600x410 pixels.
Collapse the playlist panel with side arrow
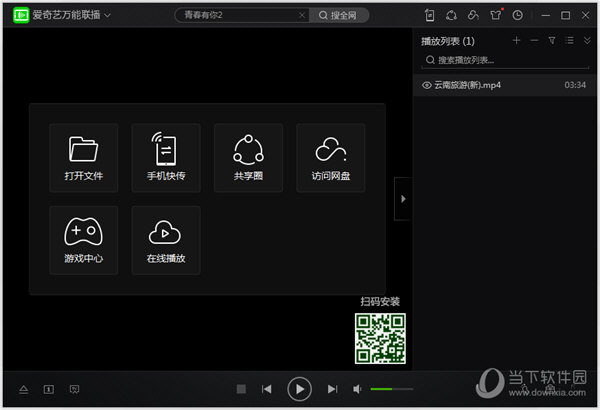(x=402, y=199)
